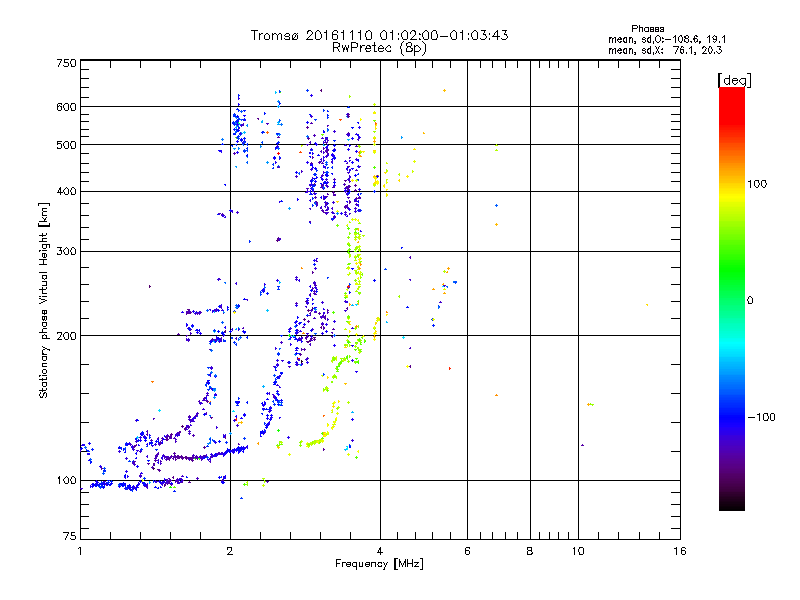800x600 pixels.
Task: Click the x-axis tick label '8'
Action: click(x=530, y=551)
